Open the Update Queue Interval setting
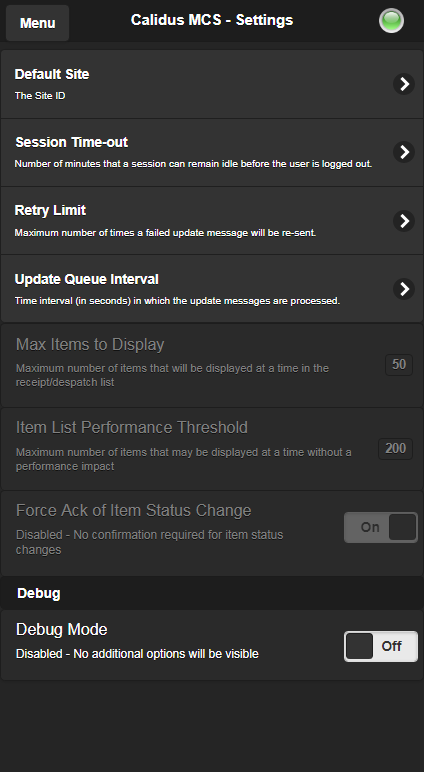The width and height of the screenshot is (424, 772). click(x=212, y=289)
